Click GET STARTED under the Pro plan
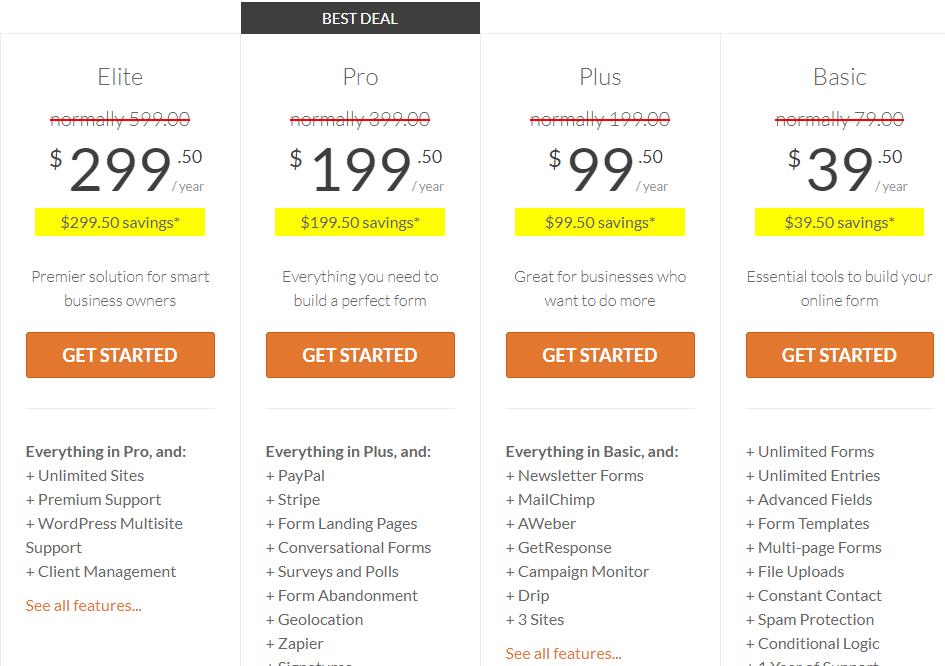This screenshot has width=945, height=666. tap(360, 355)
